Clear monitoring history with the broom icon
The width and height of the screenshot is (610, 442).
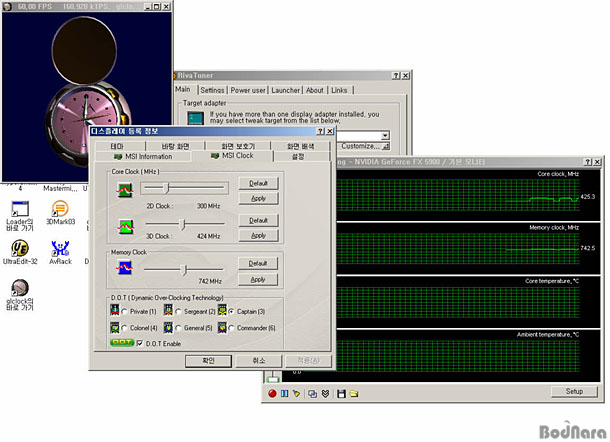pyautogui.click(x=296, y=394)
